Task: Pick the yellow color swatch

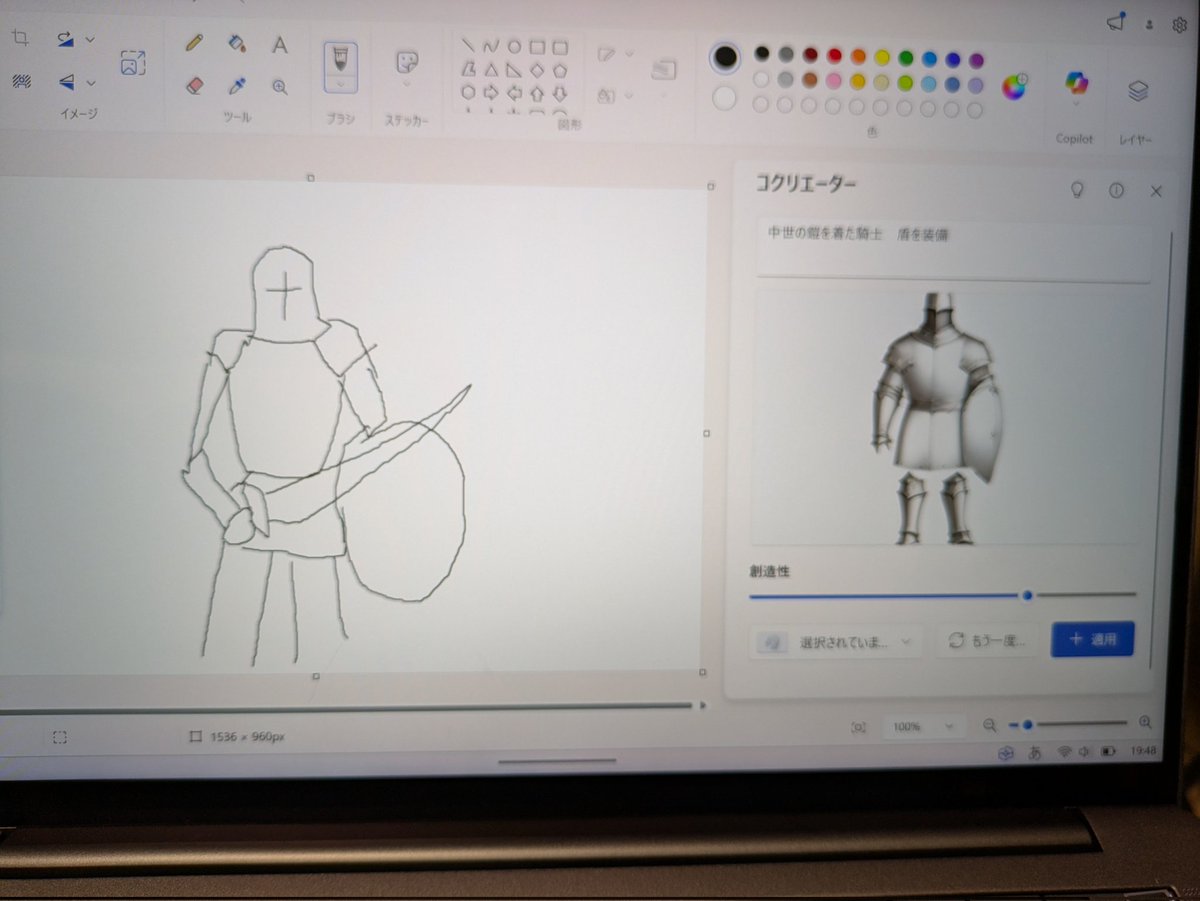Action: [882, 57]
